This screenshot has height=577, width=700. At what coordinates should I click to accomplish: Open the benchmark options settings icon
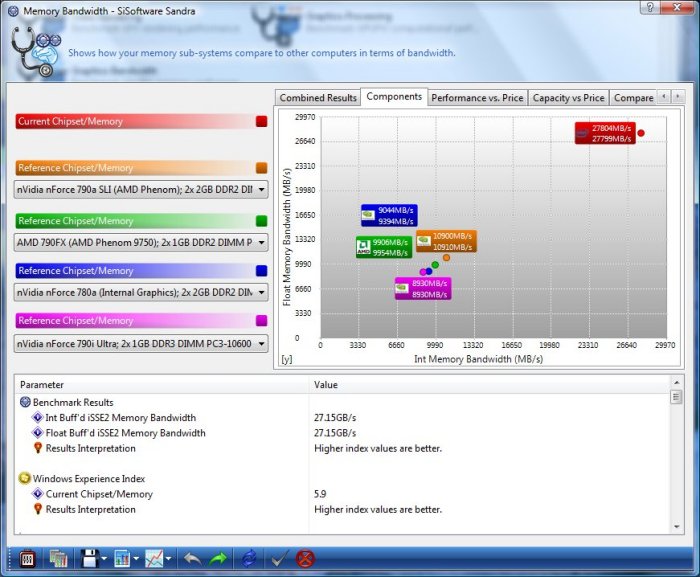point(28,559)
